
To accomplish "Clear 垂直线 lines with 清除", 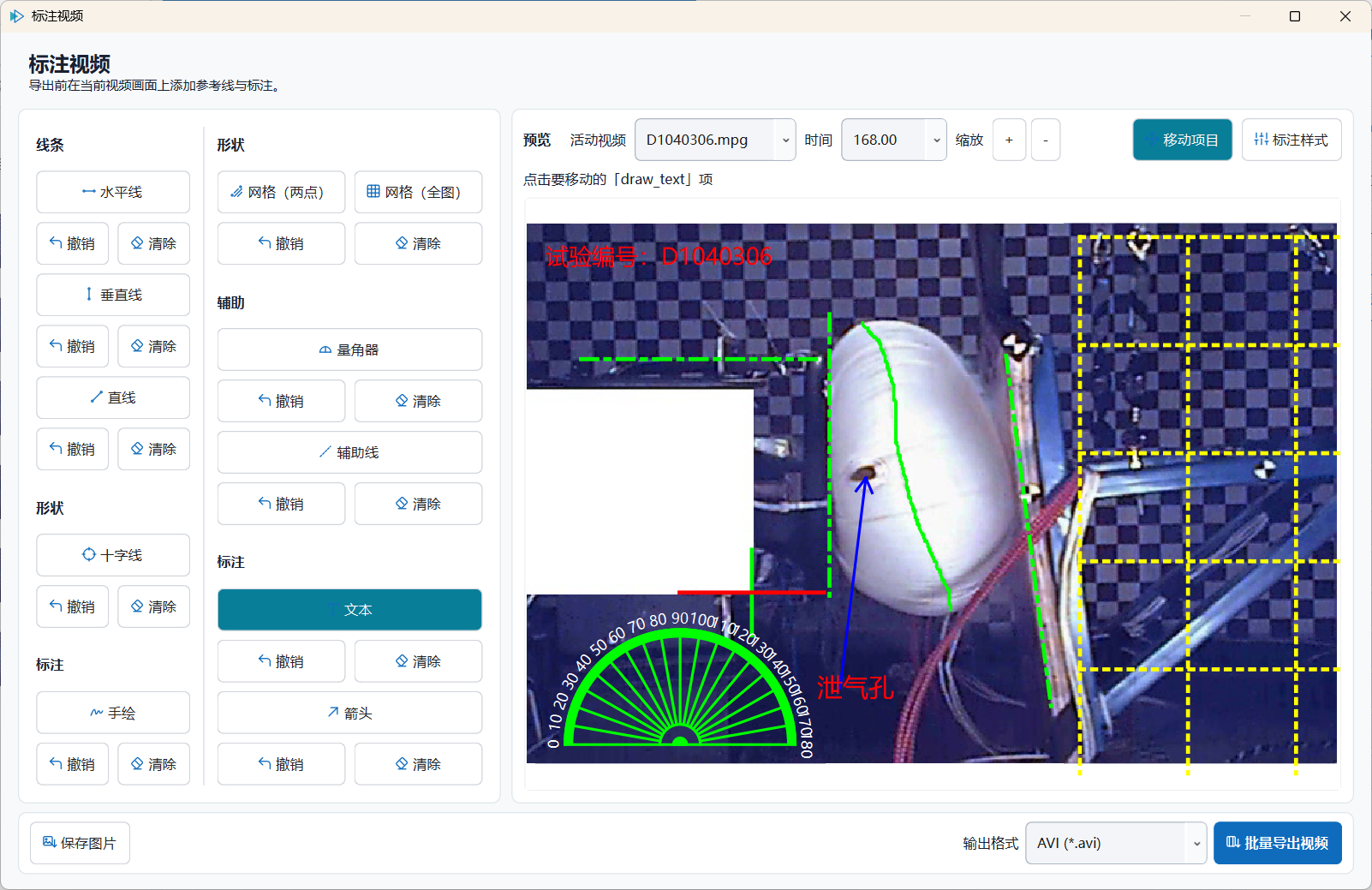I will pos(154,346).
